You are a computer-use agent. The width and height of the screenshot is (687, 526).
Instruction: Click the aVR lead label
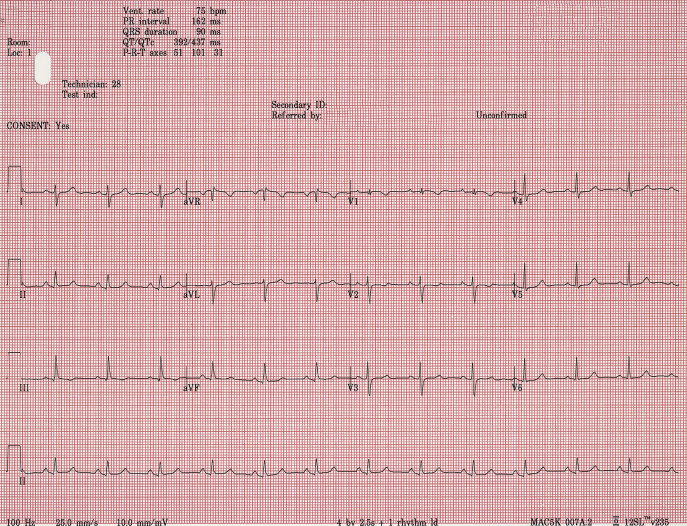(x=192, y=202)
